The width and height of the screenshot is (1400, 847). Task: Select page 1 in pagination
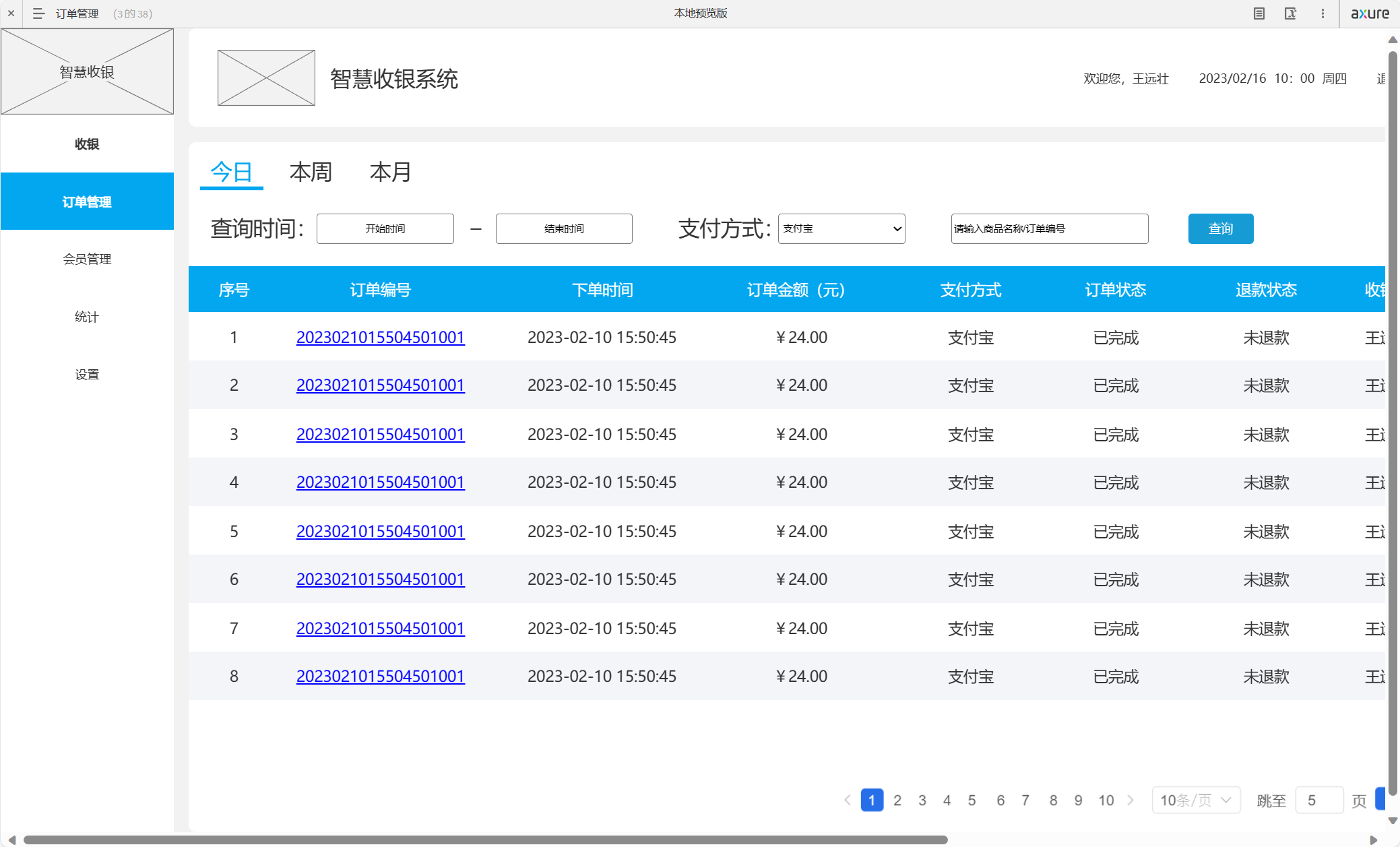pos(872,800)
